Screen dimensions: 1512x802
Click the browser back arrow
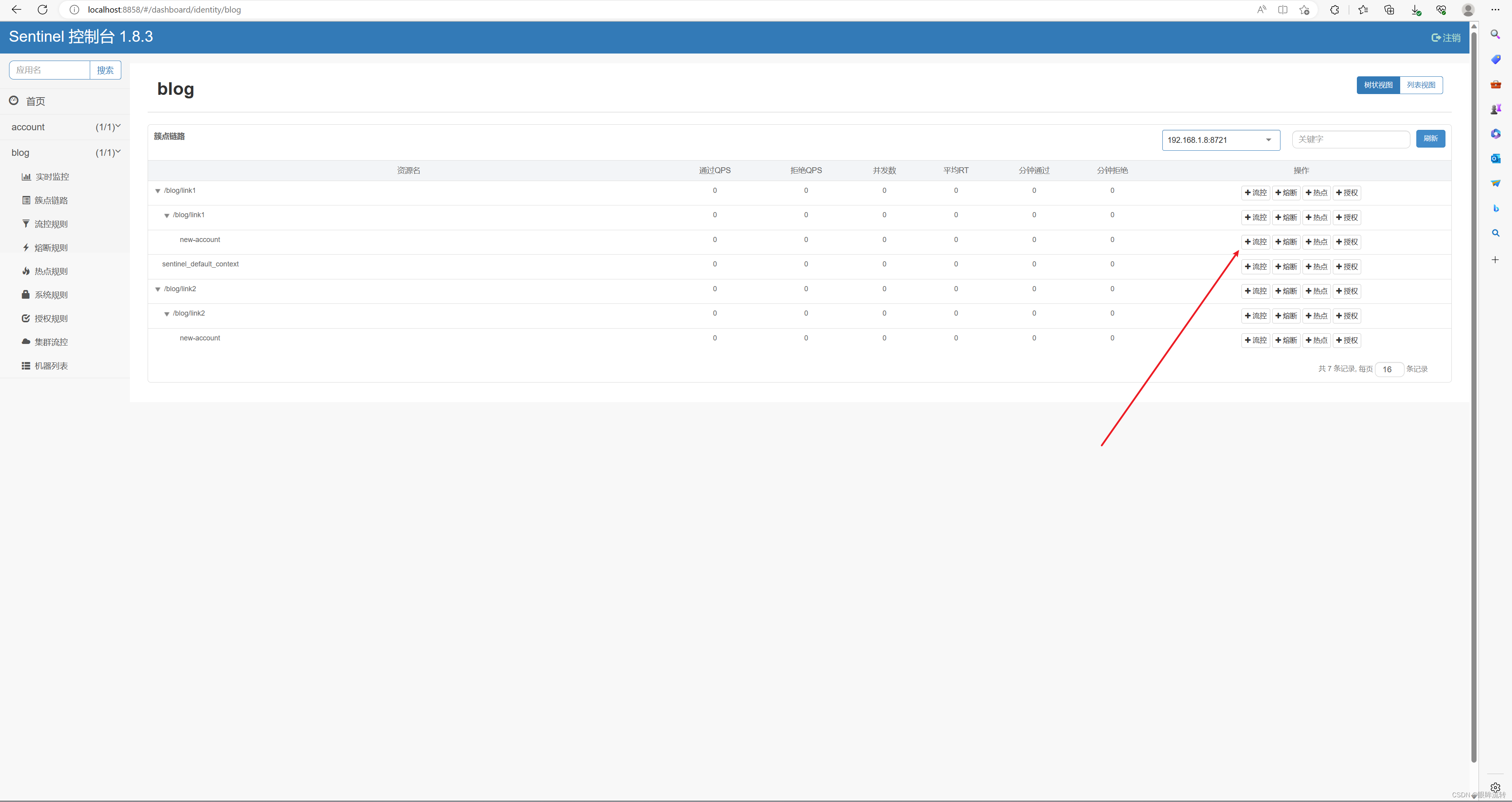[17, 9]
